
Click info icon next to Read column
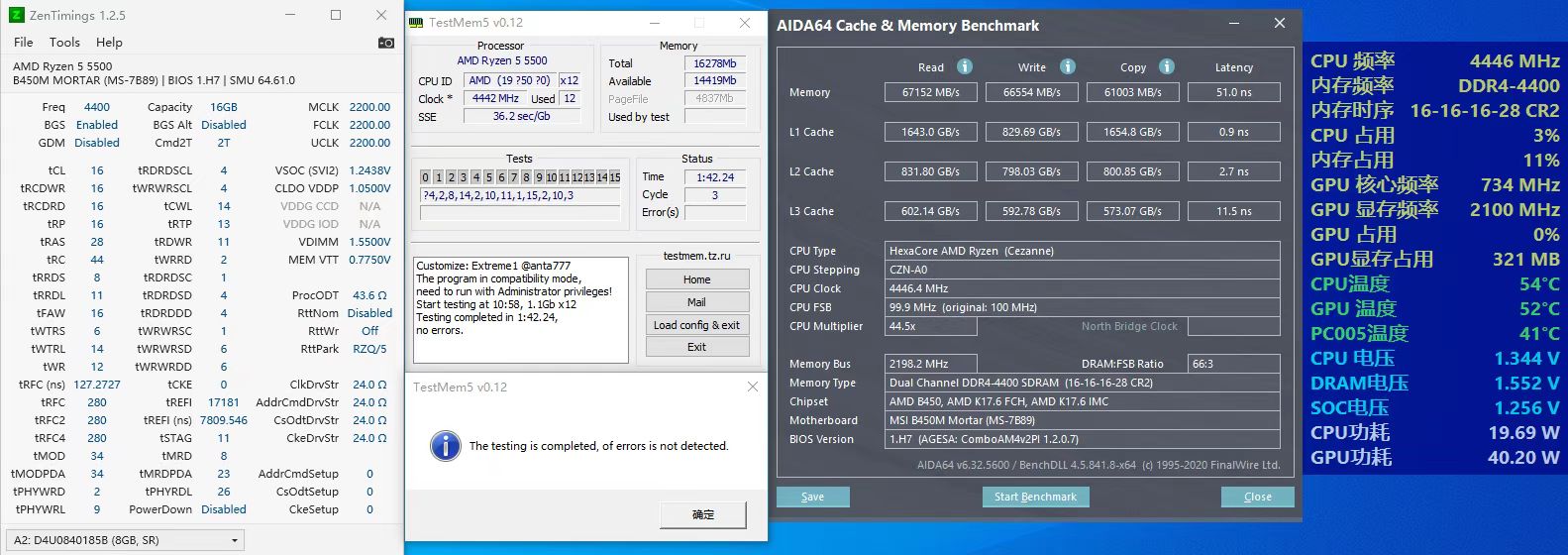click(x=964, y=66)
